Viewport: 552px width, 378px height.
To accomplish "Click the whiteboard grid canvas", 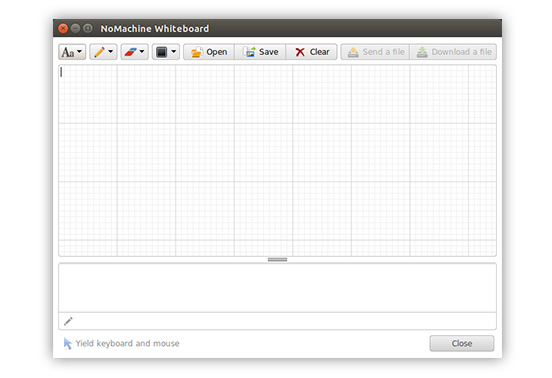I will point(277,160).
